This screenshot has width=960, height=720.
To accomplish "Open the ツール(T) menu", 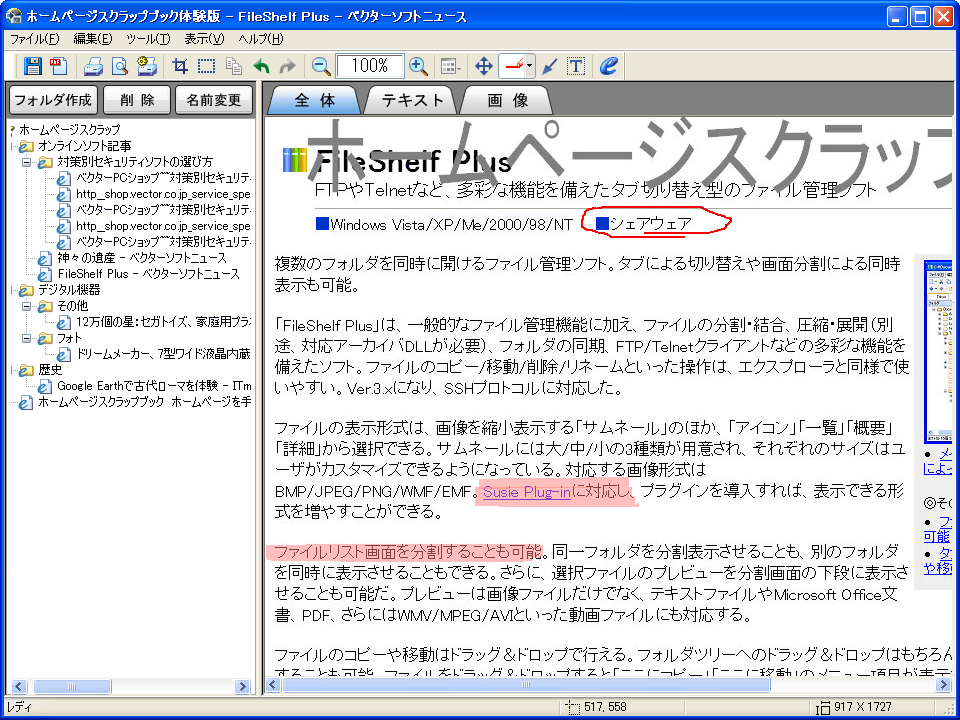I will point(148,39).
